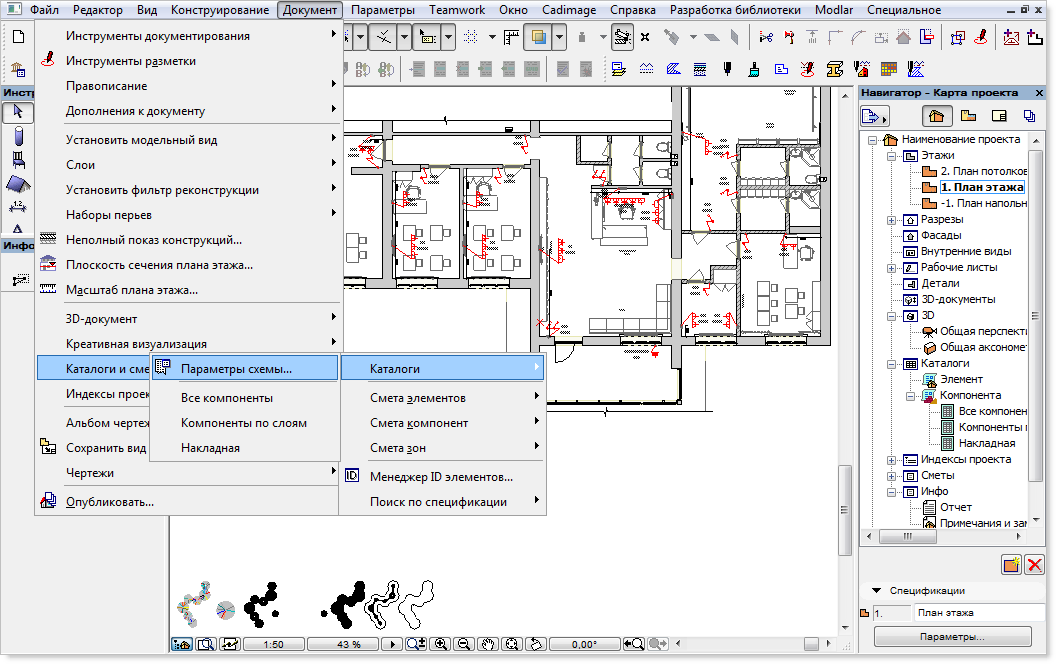Collapse the 3D tree node
The height and width of the screenshot is (664, 1056).
[x=892, y=317]
